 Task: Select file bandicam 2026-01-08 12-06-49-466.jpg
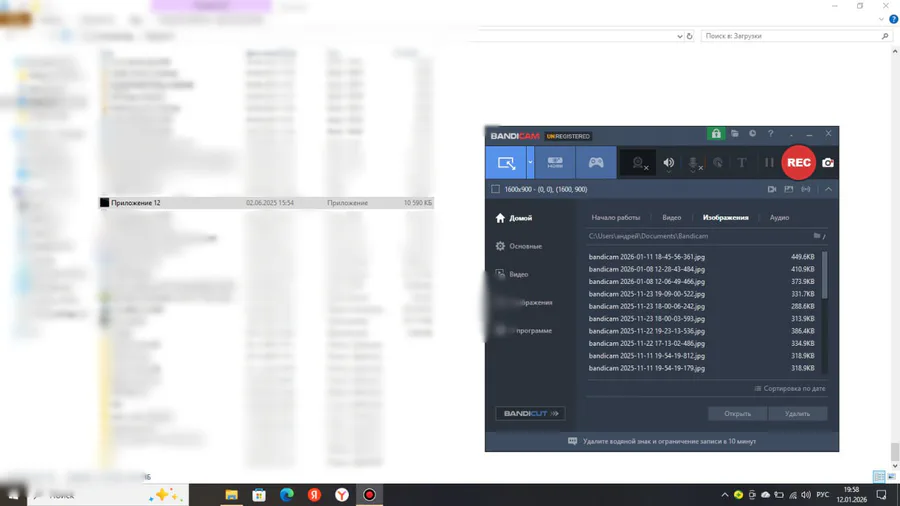[701, 282]
